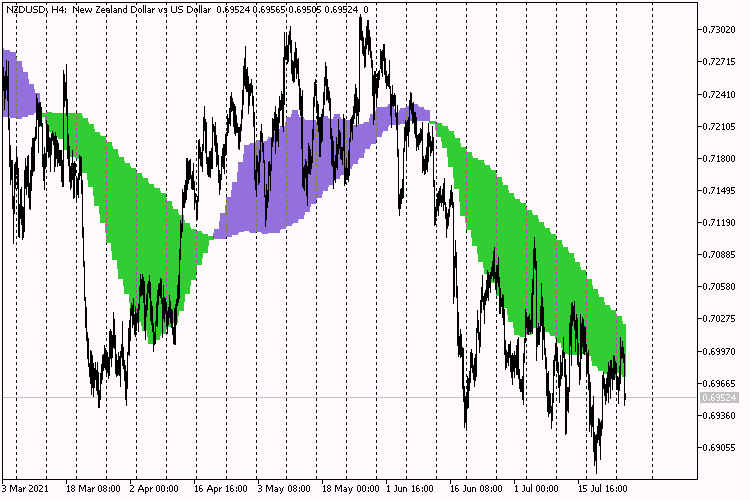
Task: Select the 1 Jun 16:00 time label
Action: (x=409, y=489)
